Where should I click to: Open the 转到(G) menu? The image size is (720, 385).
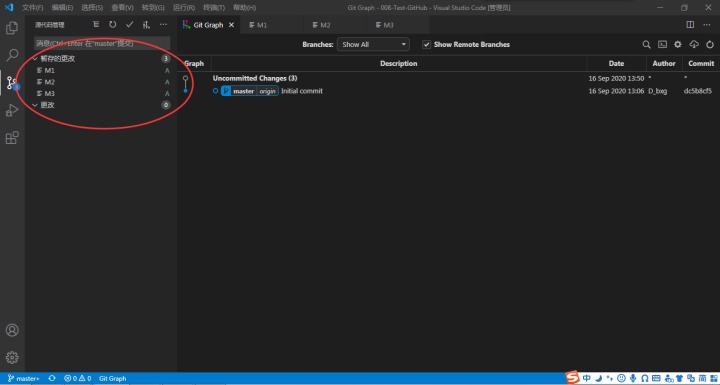pyautogui.click(x=153, y=8)
